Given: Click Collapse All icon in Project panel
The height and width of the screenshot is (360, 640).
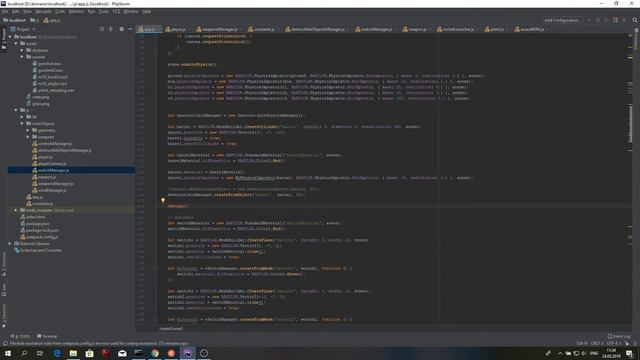Looking at the screenshot, I should (111, 29).
